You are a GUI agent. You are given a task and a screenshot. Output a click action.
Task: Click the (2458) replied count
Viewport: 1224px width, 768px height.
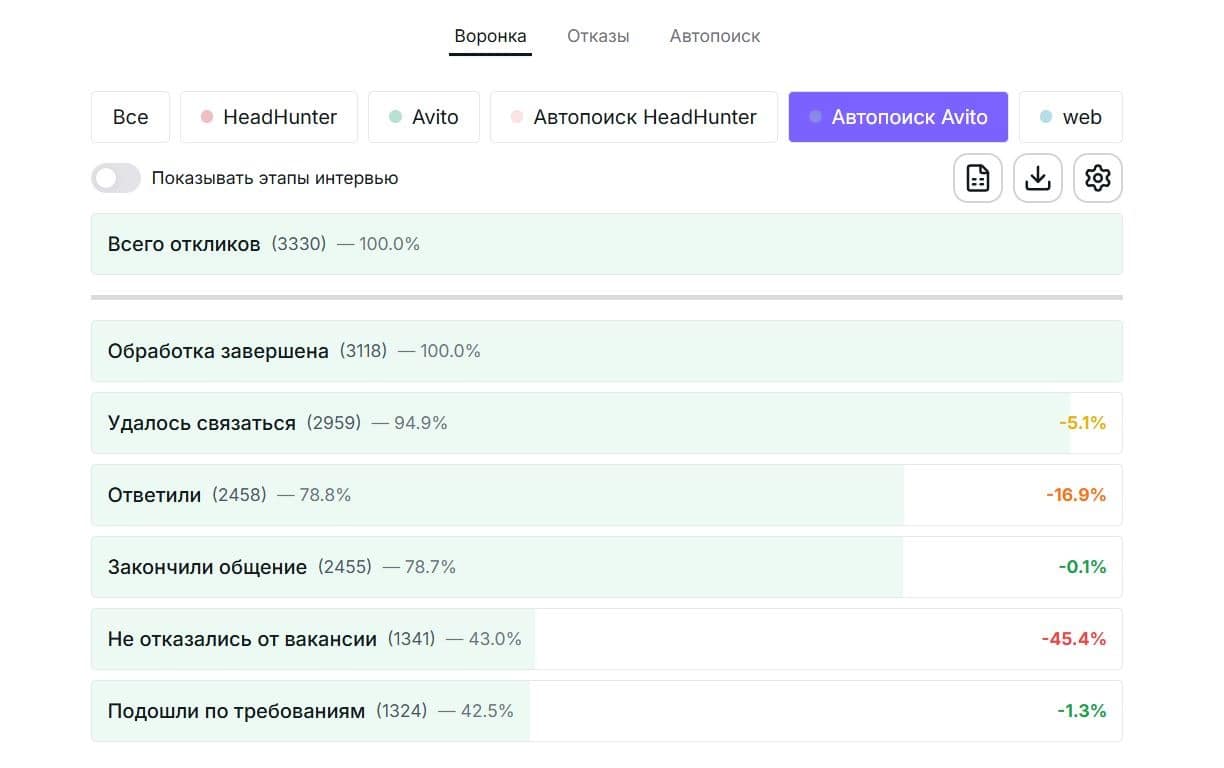pos(239,495)
